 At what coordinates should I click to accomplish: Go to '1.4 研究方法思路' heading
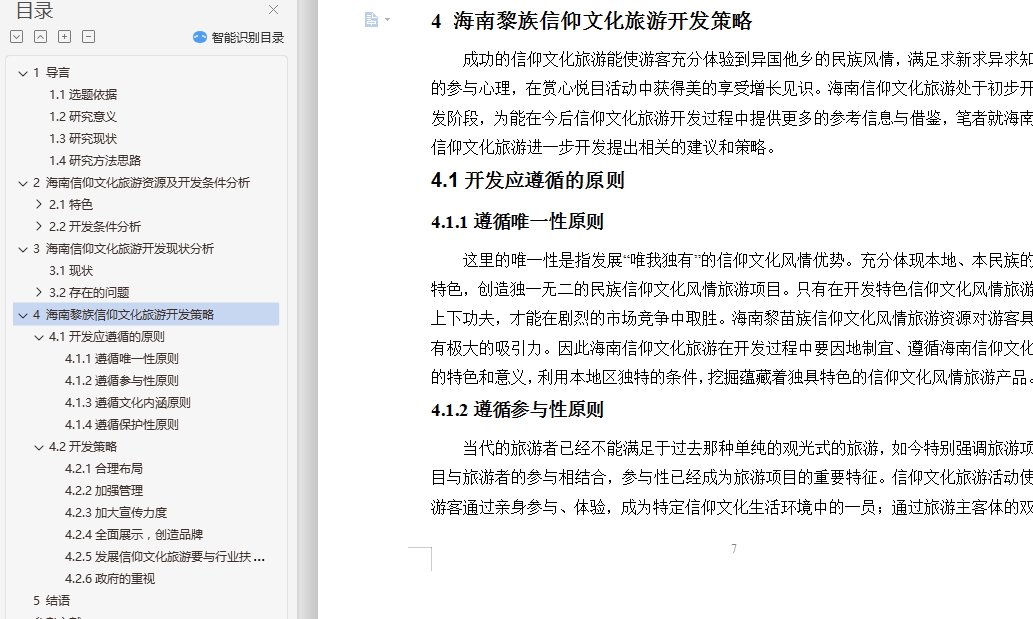(95, 161)
